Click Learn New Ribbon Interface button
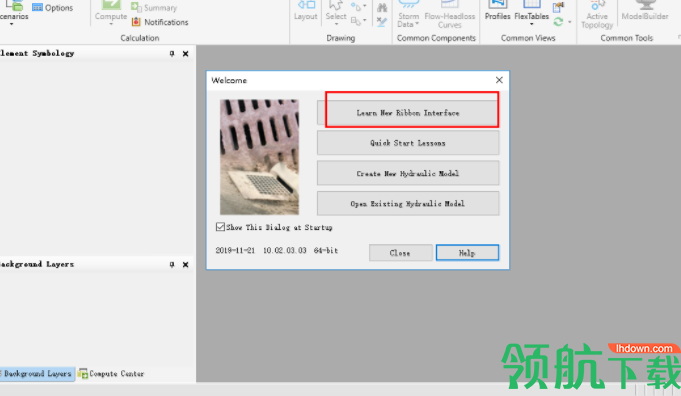The width and height of the screenshot is (681, 396). (x=408, y=113)
